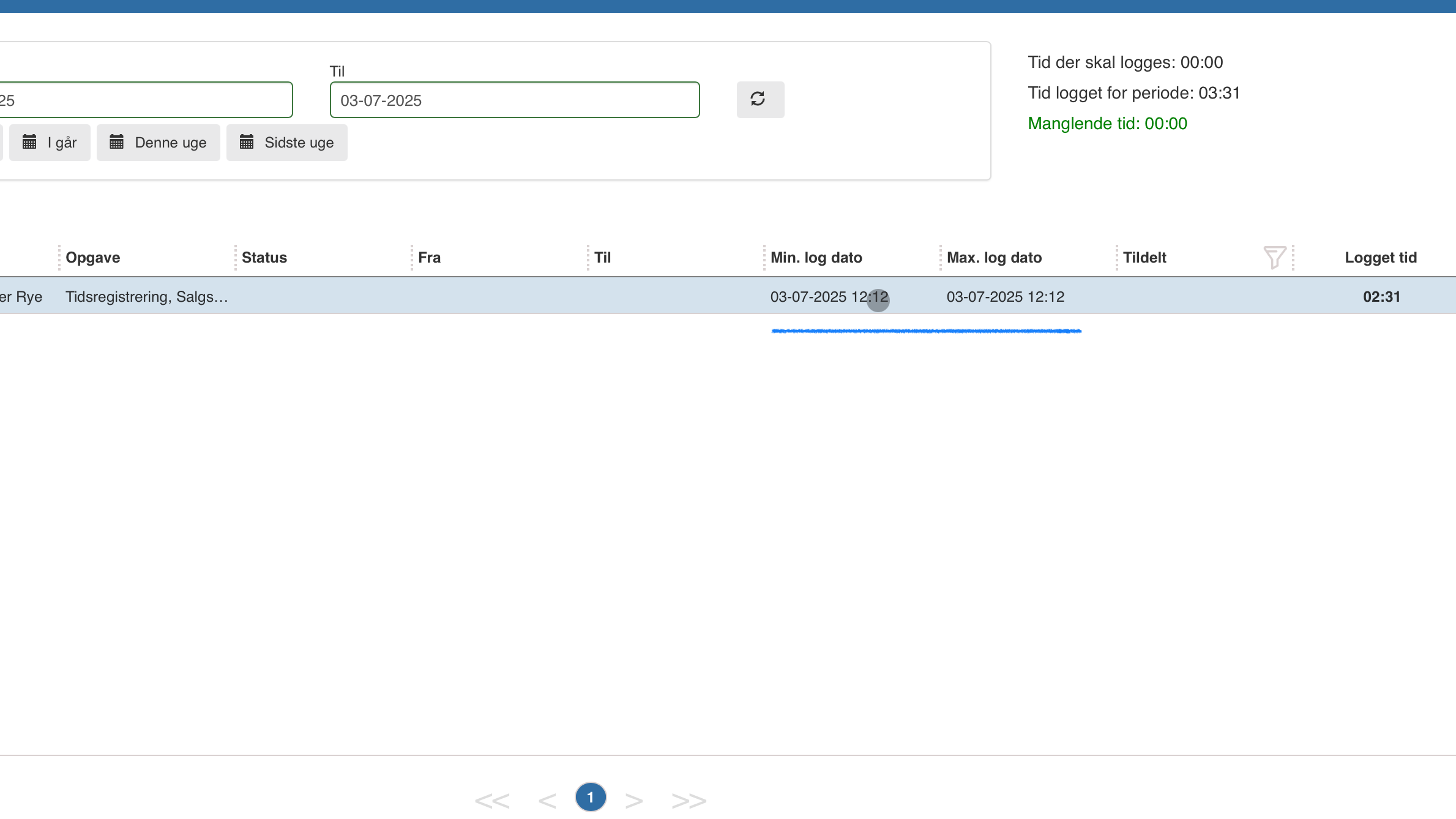
Task: Sort by Max. log dato column
Action: pos(994,258)
